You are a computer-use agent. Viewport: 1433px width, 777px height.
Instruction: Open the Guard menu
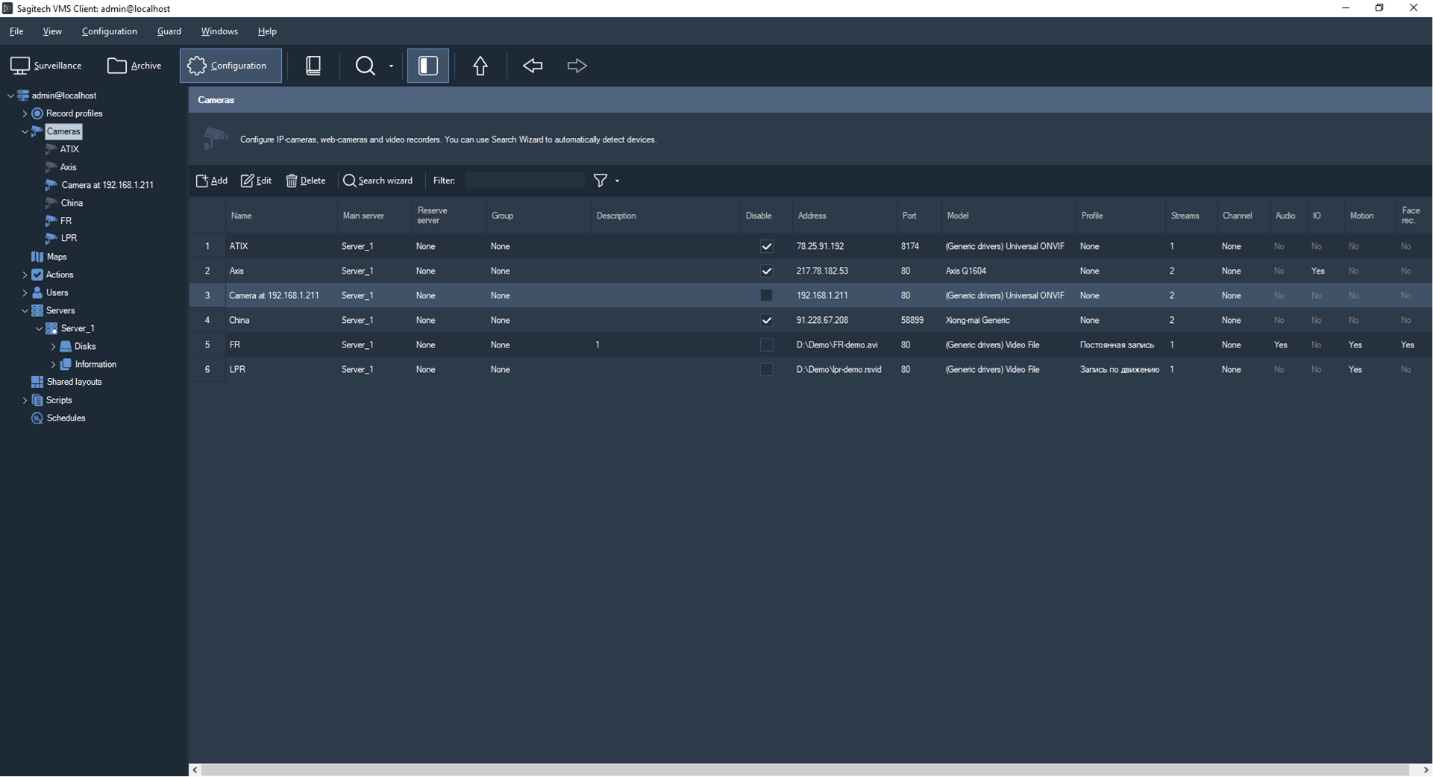pos(169,32)
